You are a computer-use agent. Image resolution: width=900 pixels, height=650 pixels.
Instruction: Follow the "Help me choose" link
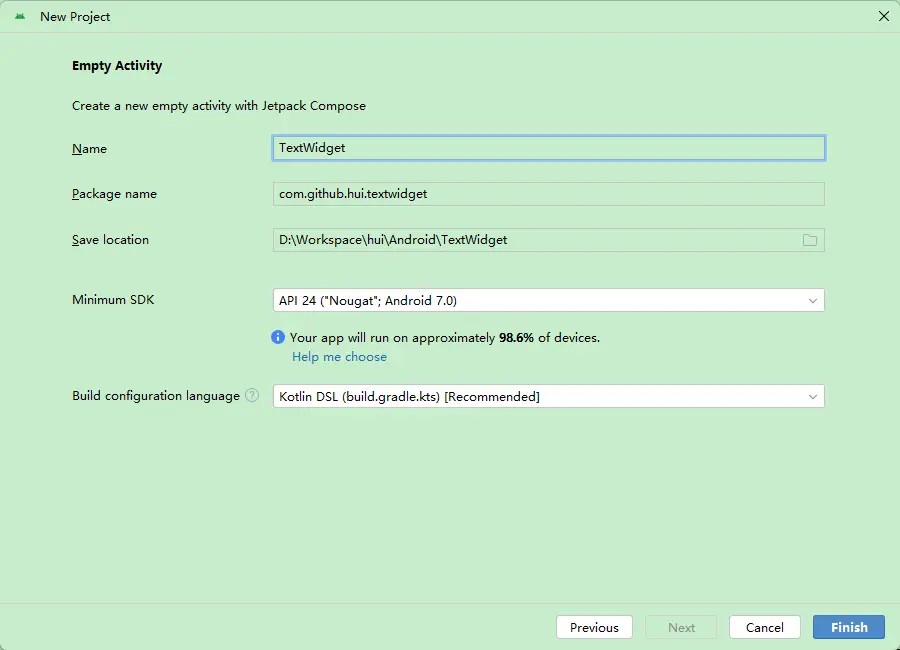[339, 357]
